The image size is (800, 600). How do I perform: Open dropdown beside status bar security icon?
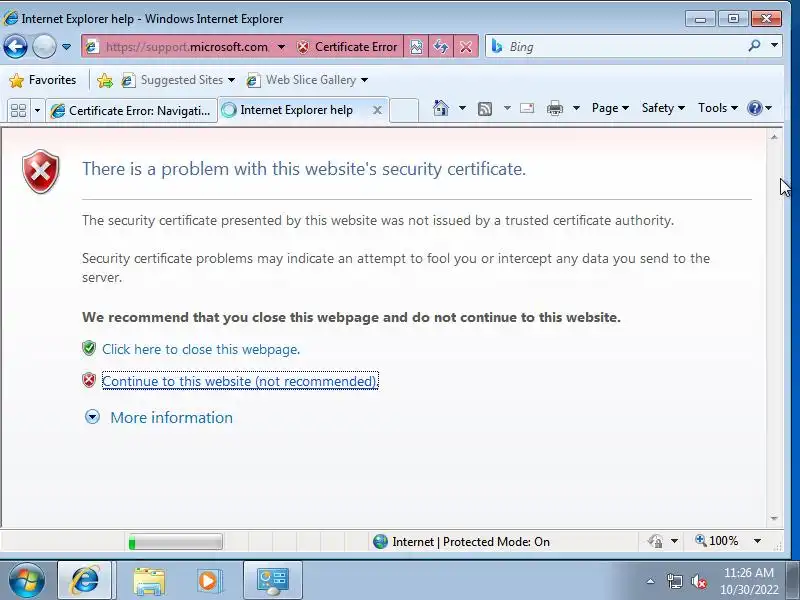click(x=674, y=541)
